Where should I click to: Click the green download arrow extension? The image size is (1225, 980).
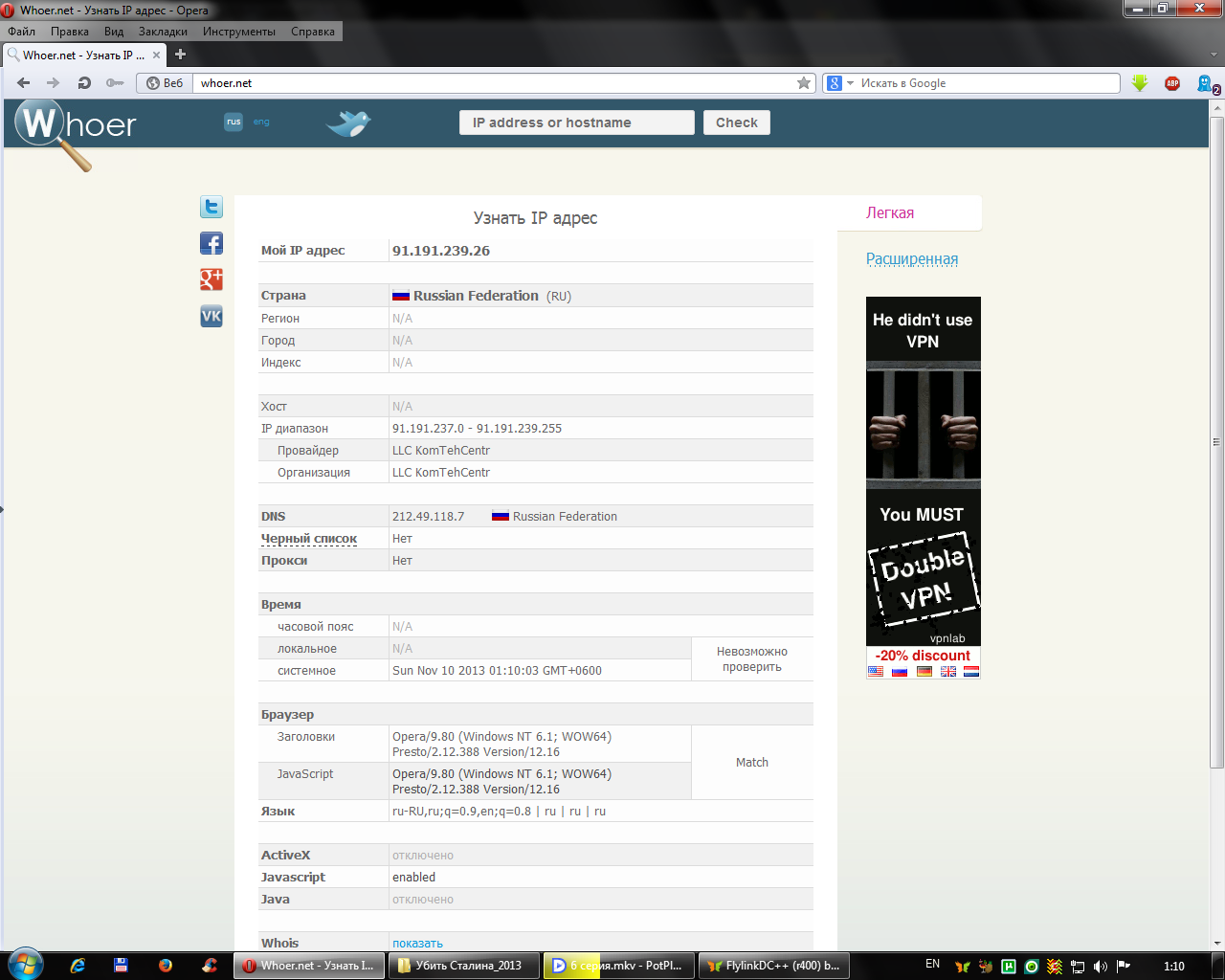click(1140, 83)
